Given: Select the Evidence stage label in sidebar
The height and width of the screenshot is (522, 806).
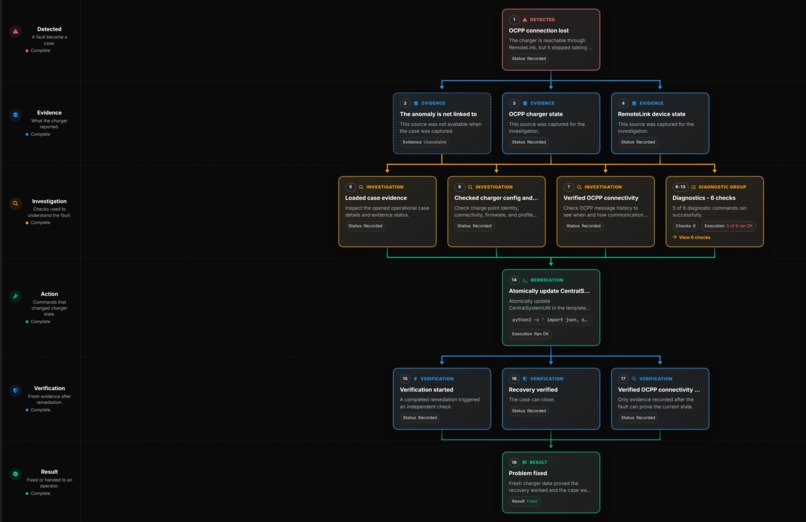Looking at the screenshot, I should [49, 113].
